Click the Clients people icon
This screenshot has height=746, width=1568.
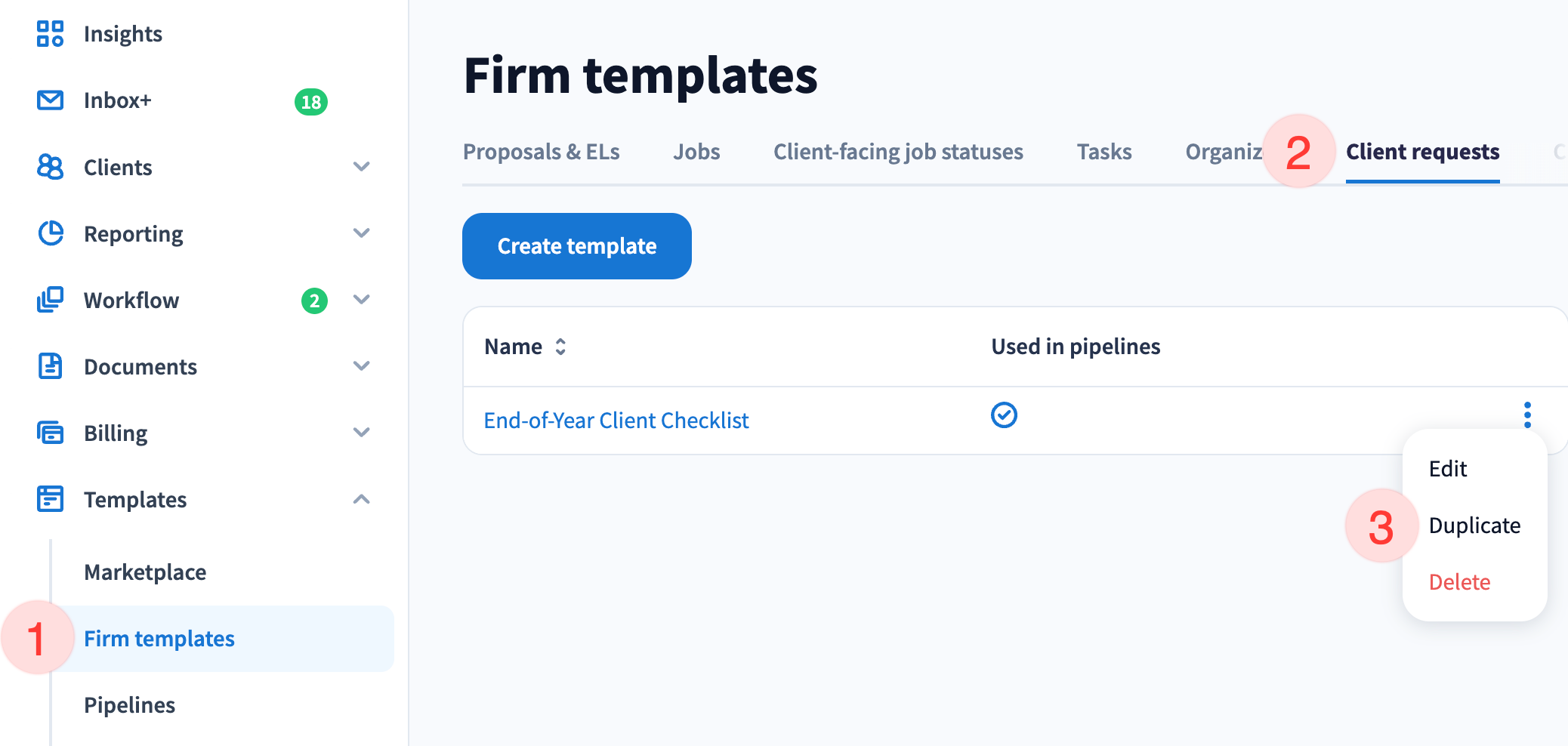pyautogui.click(x=50, y=167)
